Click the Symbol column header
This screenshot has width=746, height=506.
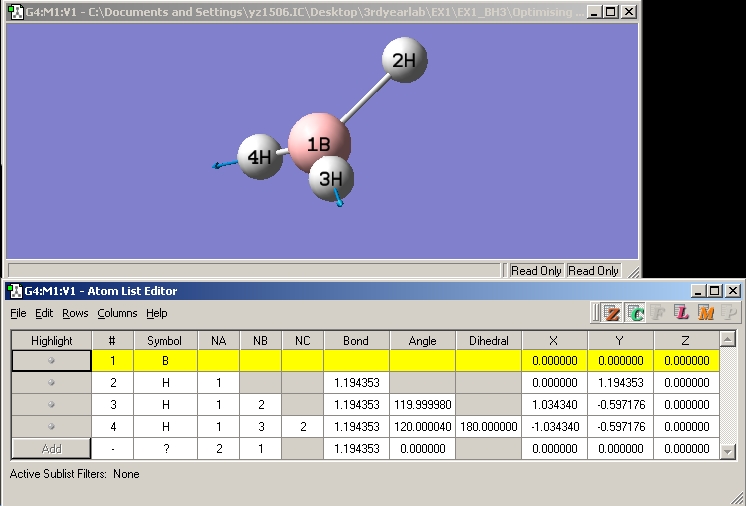165,341
